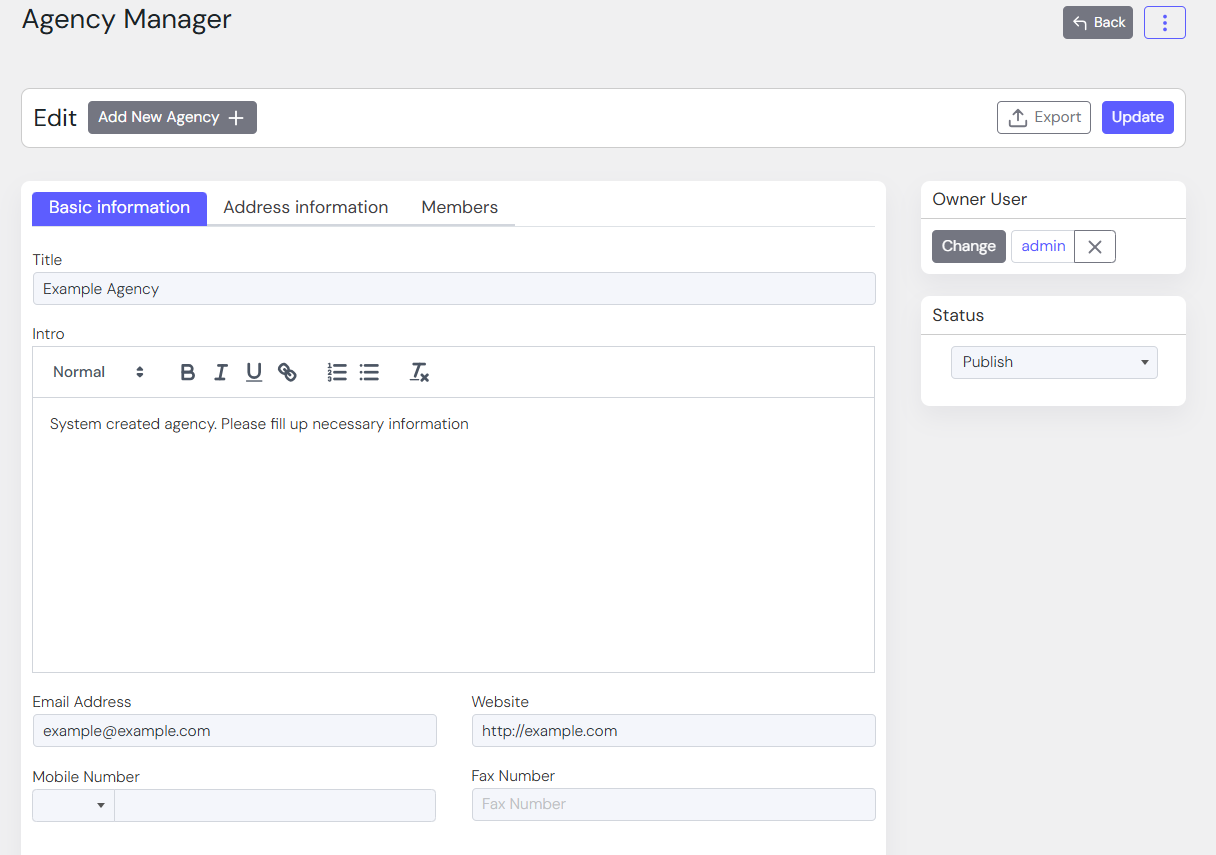
Task: Clear text formatting in Intro editor
Action: [419, 372]
